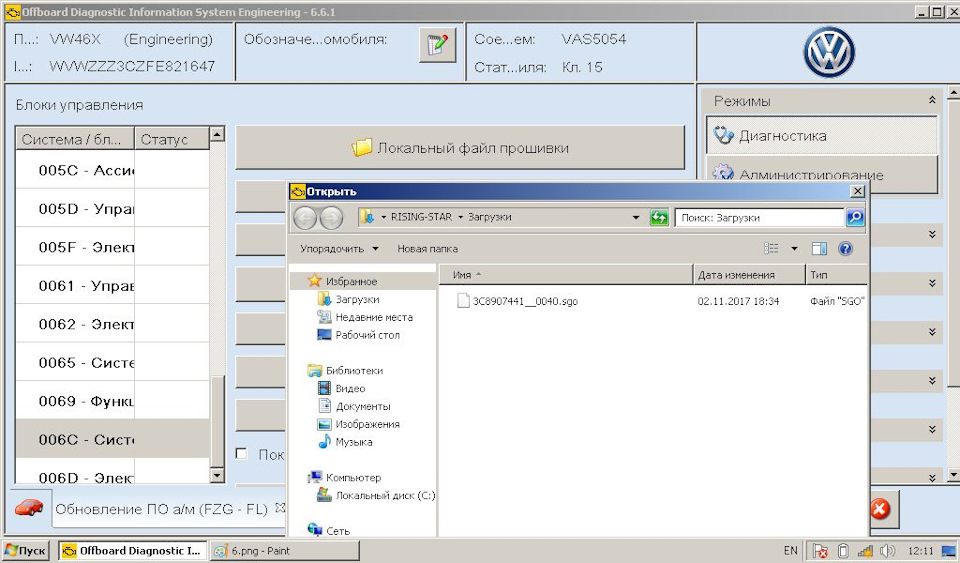Click red car icon on bottom tab

(x=29, y=507)
